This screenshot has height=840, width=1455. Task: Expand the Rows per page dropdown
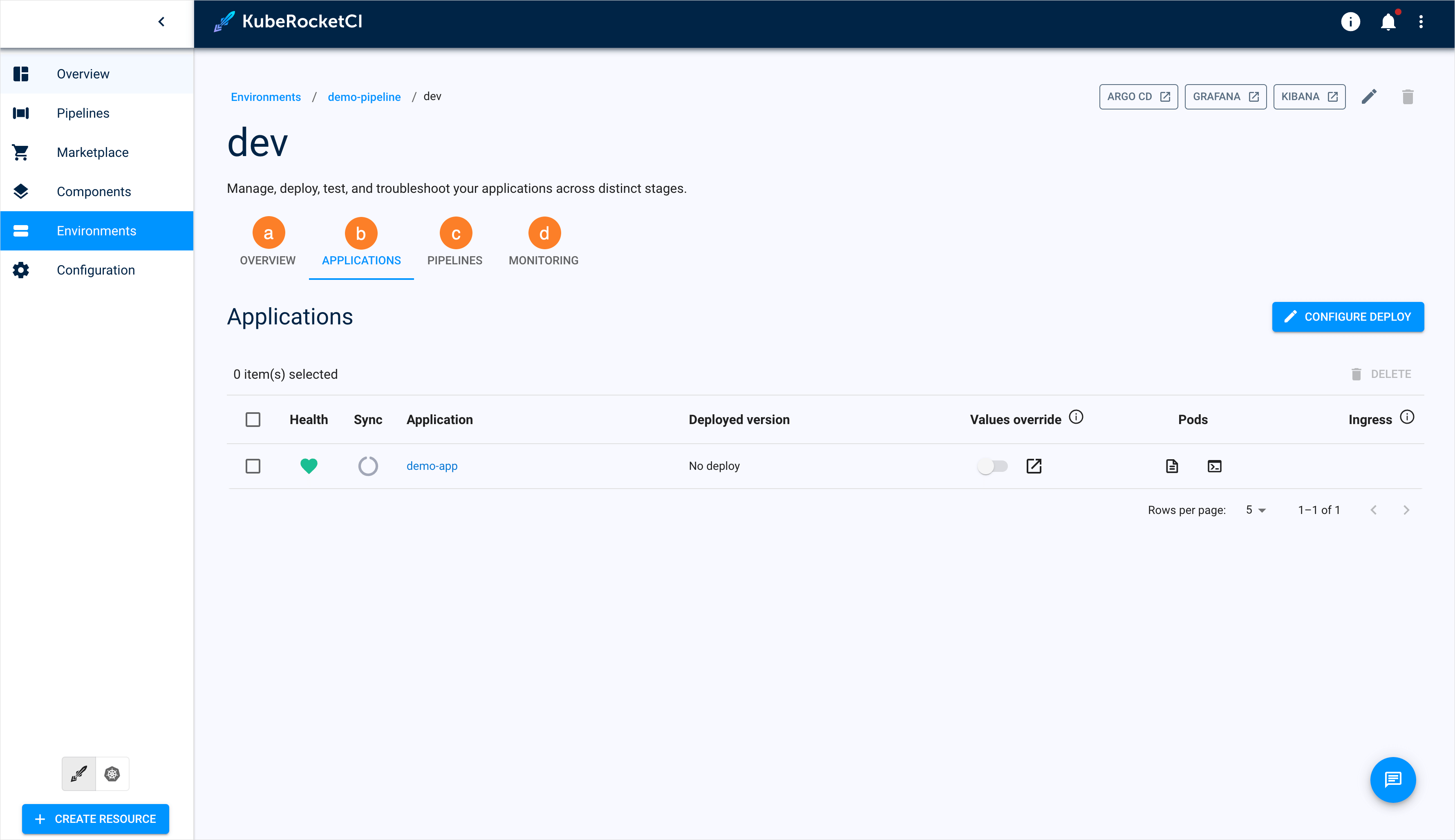coord(1256,510)
